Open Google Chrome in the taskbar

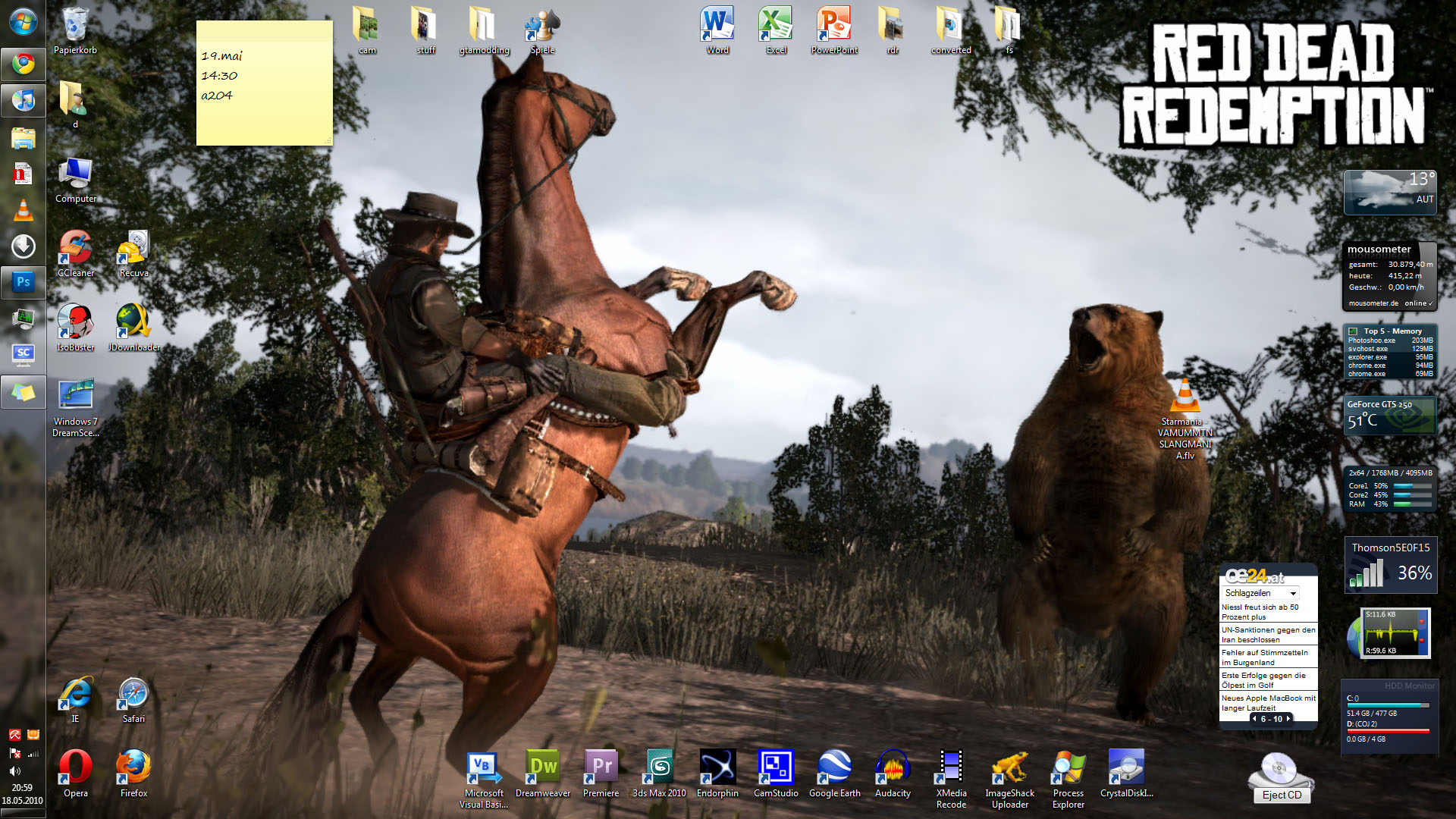coord(23,64)
